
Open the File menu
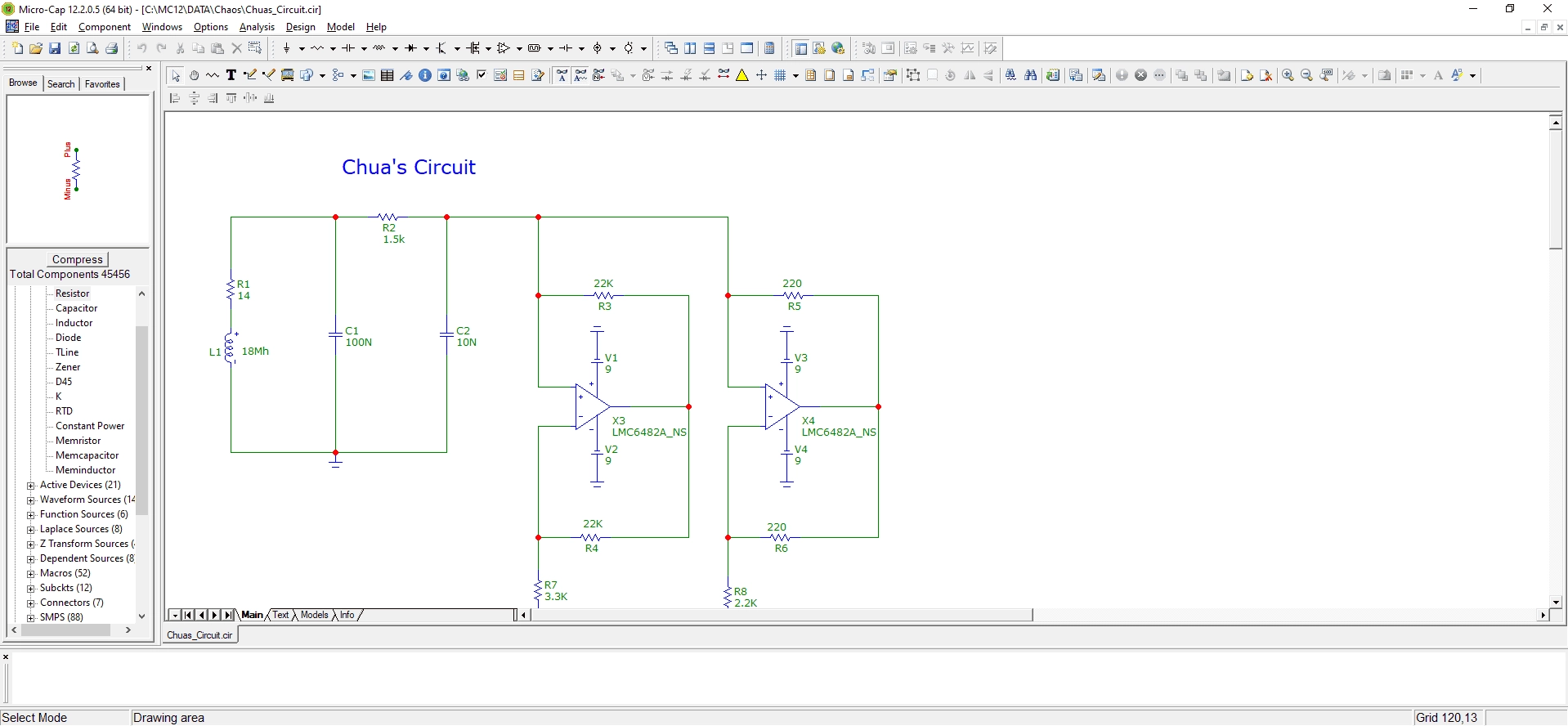click(x=32, y=27)
